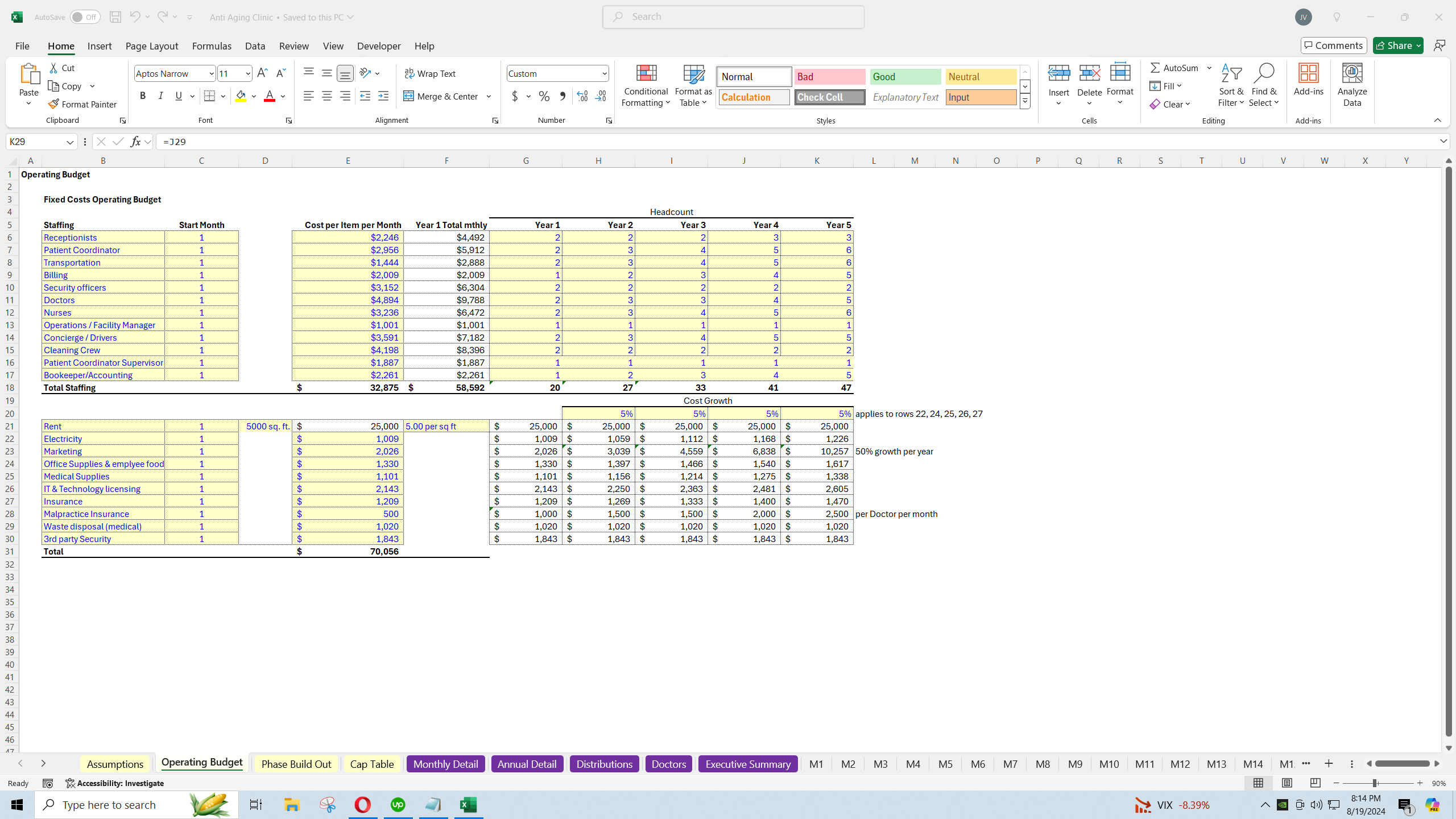Open the font name dropdown

click(x=211, y=73)
